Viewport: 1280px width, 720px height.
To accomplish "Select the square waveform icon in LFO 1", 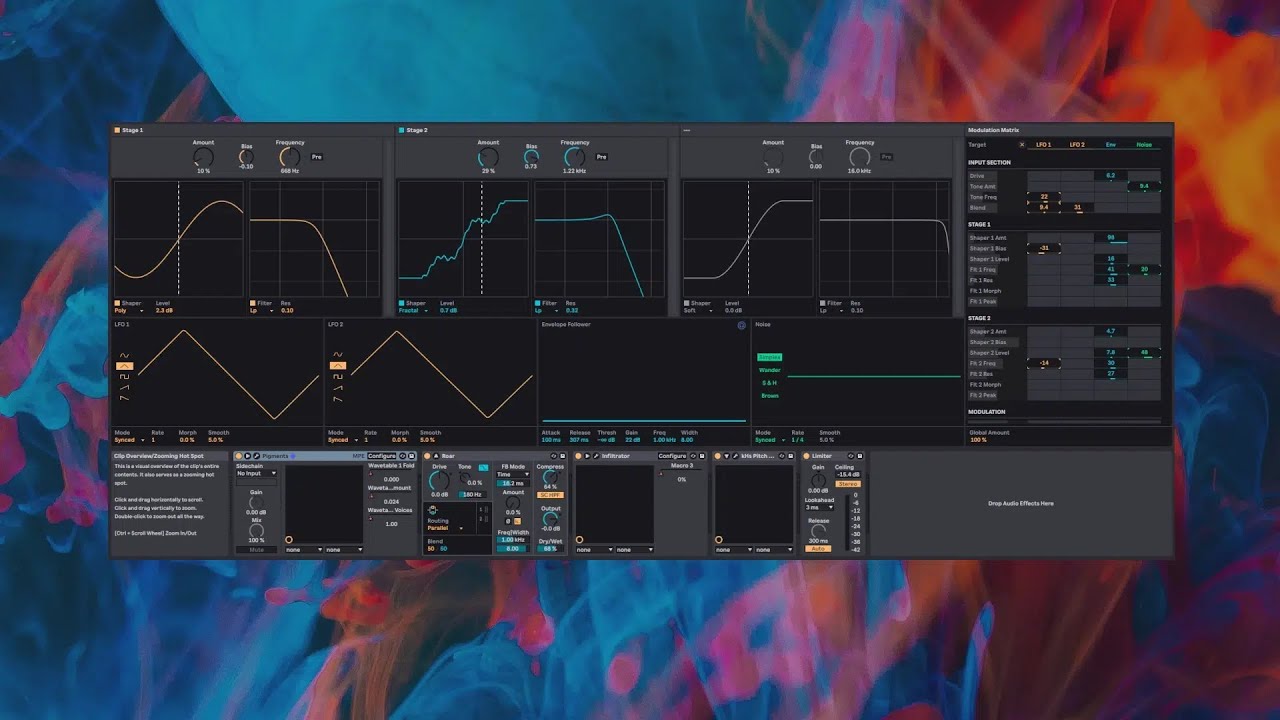I will 125,377.
